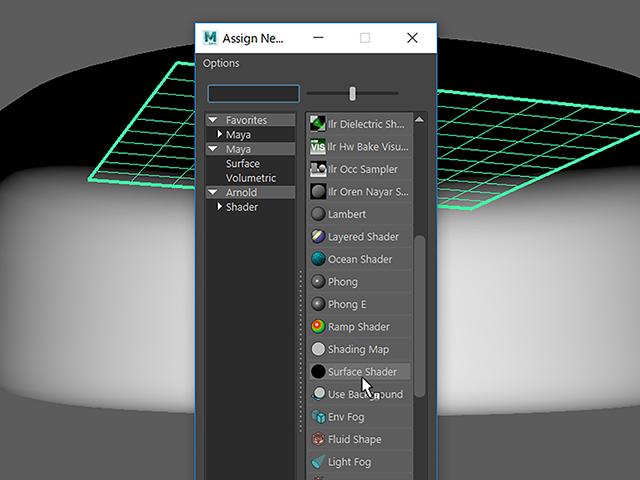
Task: Open the Options menu
Action: 221,63
